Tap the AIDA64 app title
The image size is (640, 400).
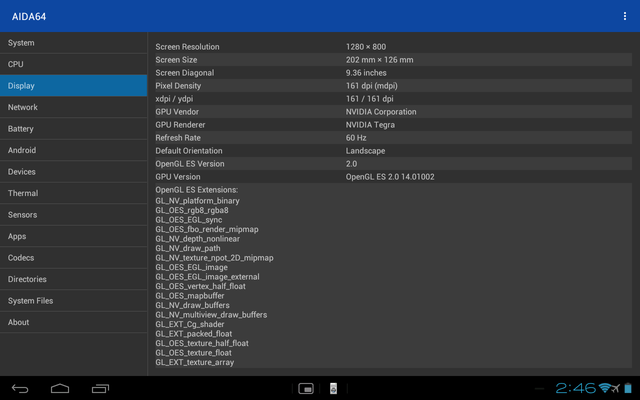pos(29,16)
